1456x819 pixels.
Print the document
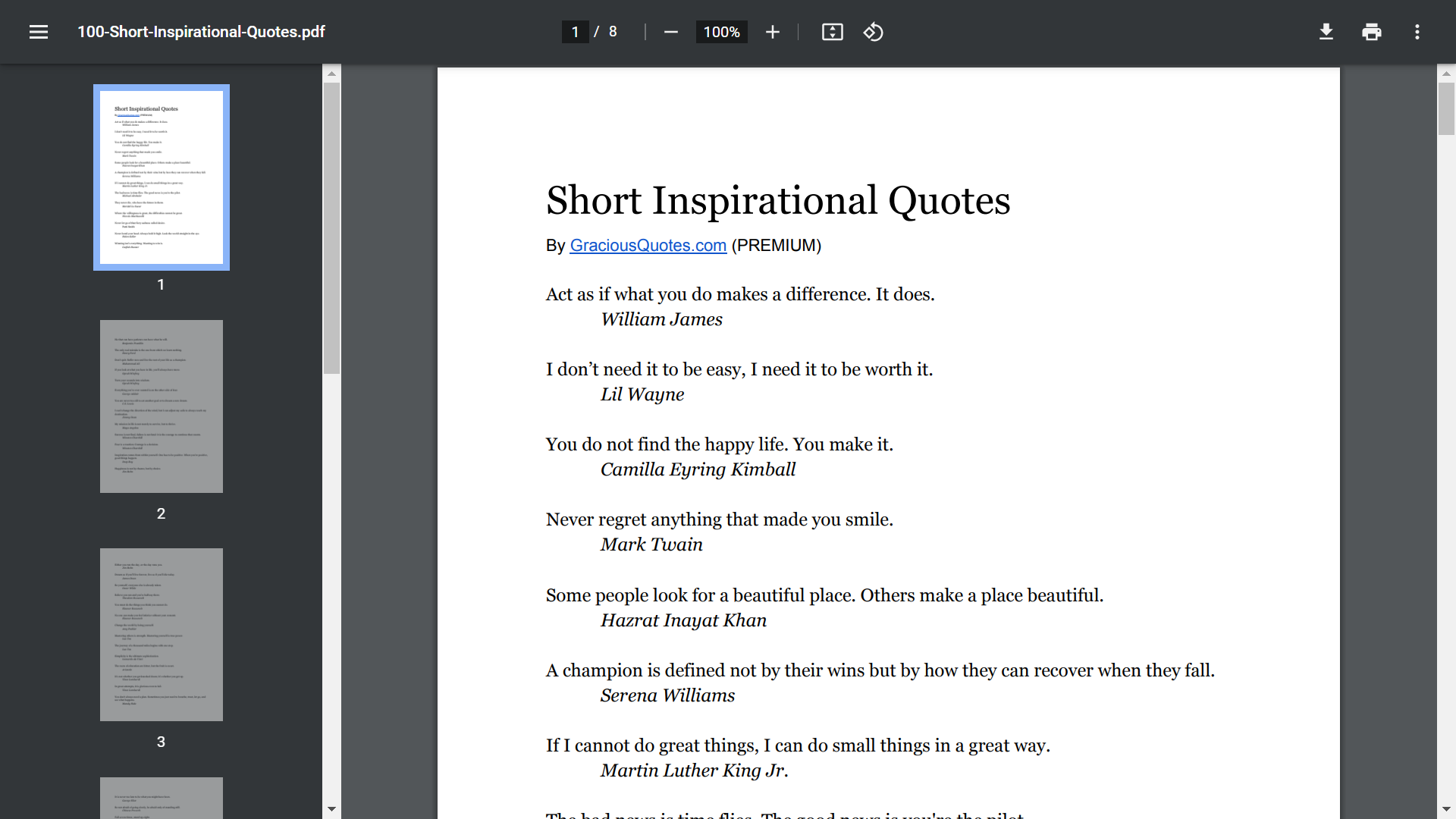click(x=1371, y=32)
